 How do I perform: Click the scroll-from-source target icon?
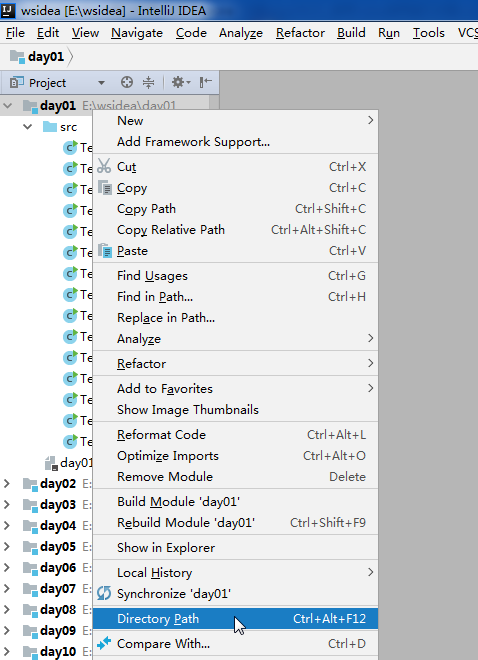127,82
